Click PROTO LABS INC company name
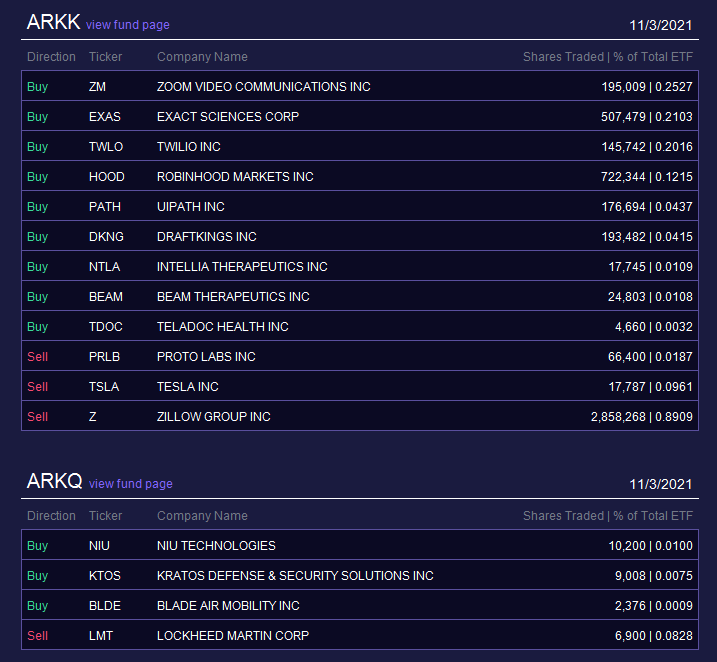 [x=206, y=357]
